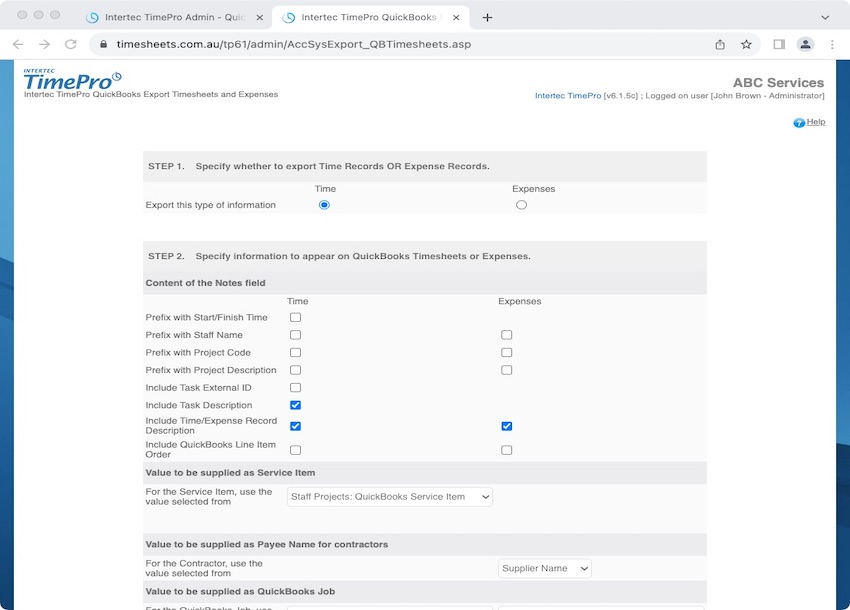
Task: Reload the page with the refresh icon
Action: coord(70,44)
